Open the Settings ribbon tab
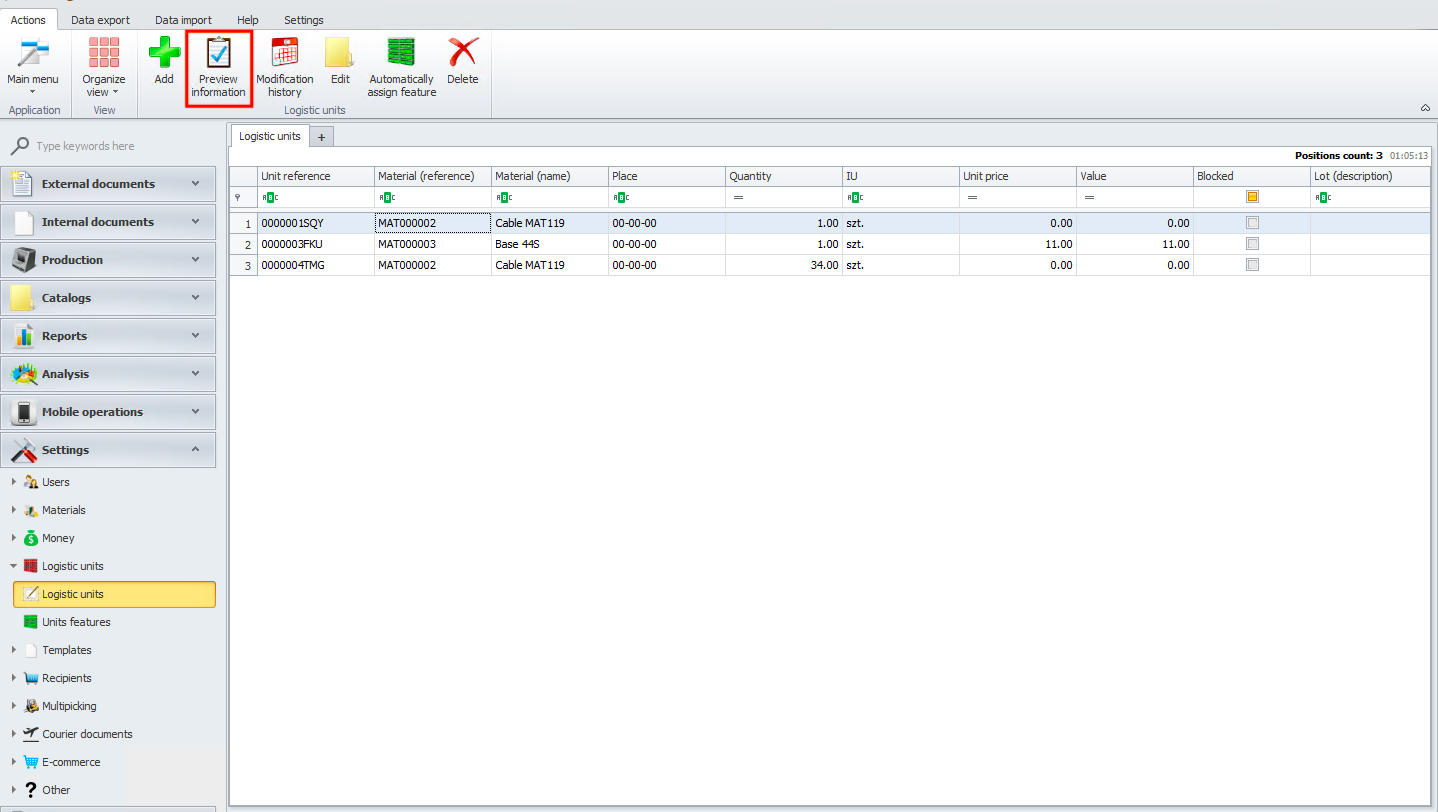 click(304, 20)
